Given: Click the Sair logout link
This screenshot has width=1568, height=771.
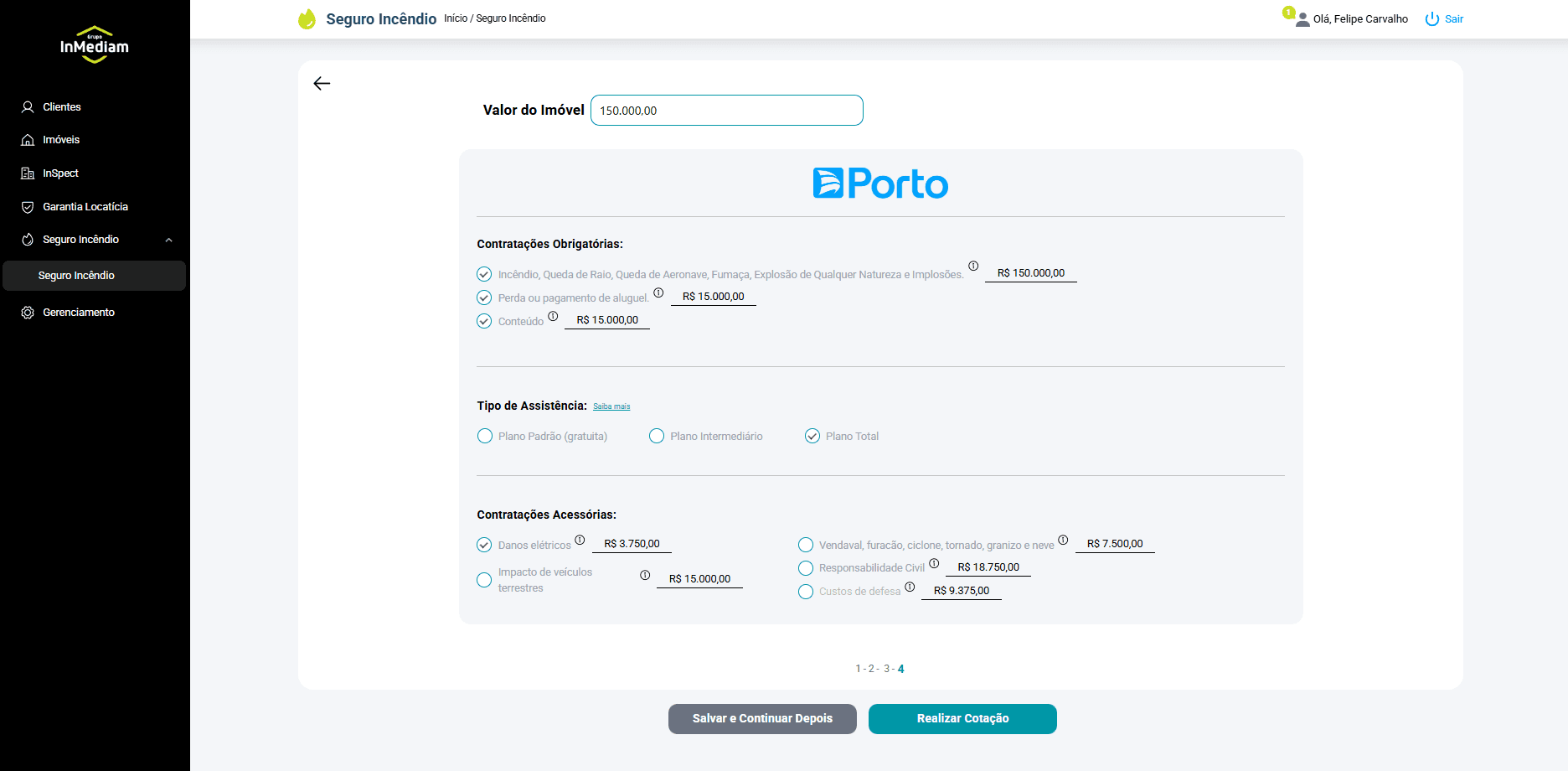Looking at the screenshot, I should (1454, 19).
